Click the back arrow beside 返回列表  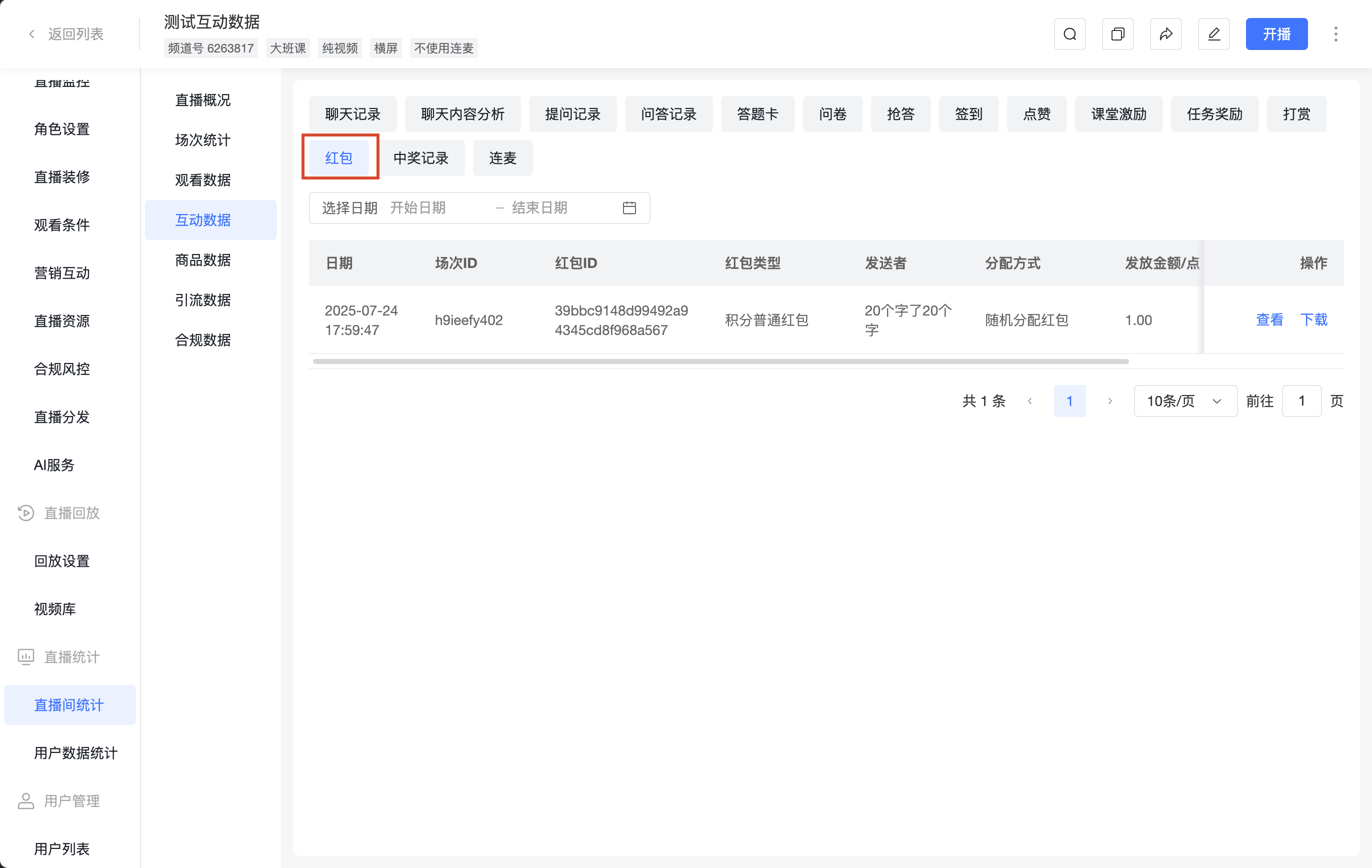[x=32, y=34]
